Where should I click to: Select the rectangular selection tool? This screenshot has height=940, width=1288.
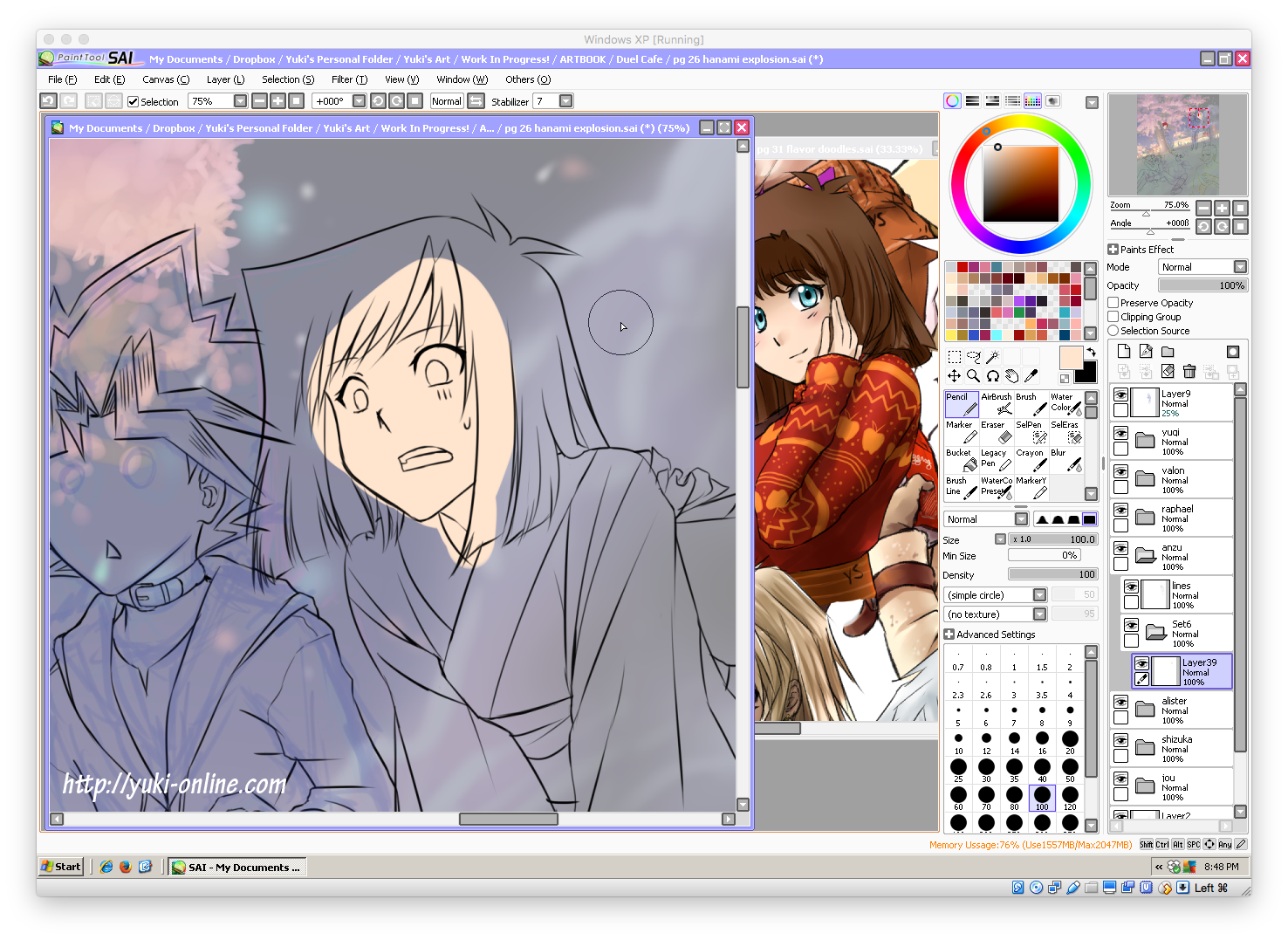954,356
